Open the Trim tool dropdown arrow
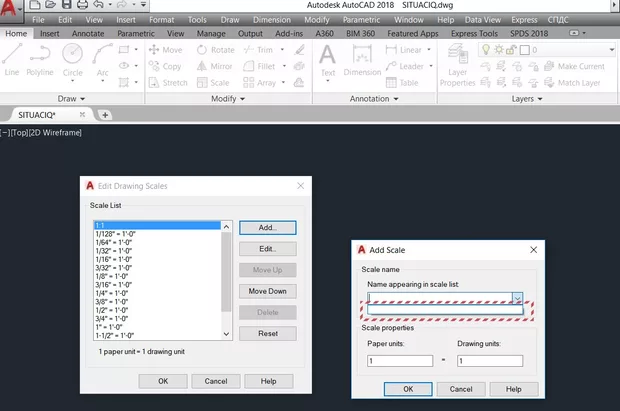620x411 pixels. coord(282,50)
